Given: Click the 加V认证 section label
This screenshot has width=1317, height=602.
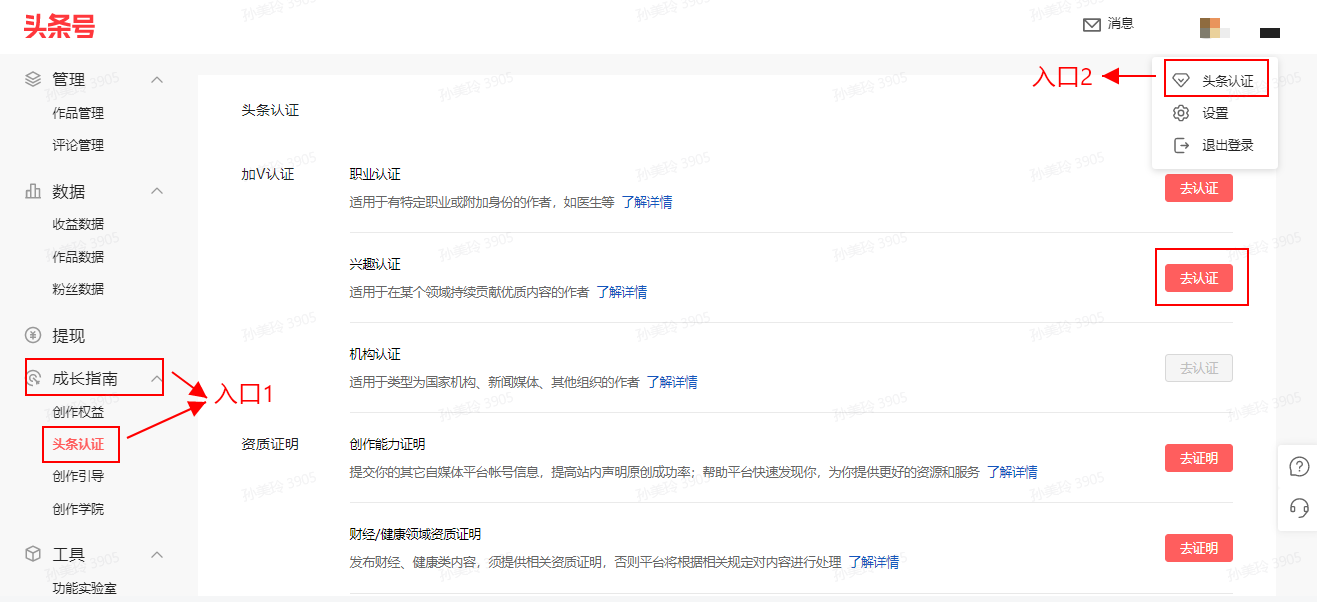Looking at the screenshot, I should click(268, 174).
